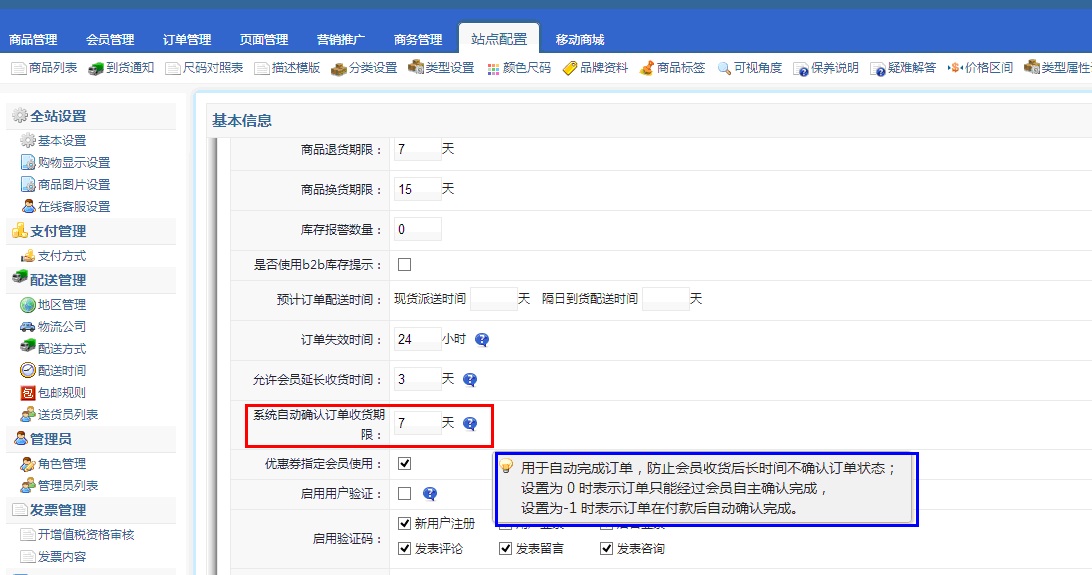Open 尺码对照表 in the toolbar
The width and height of the screenshot is (1092, 575).
coord(204,68)
